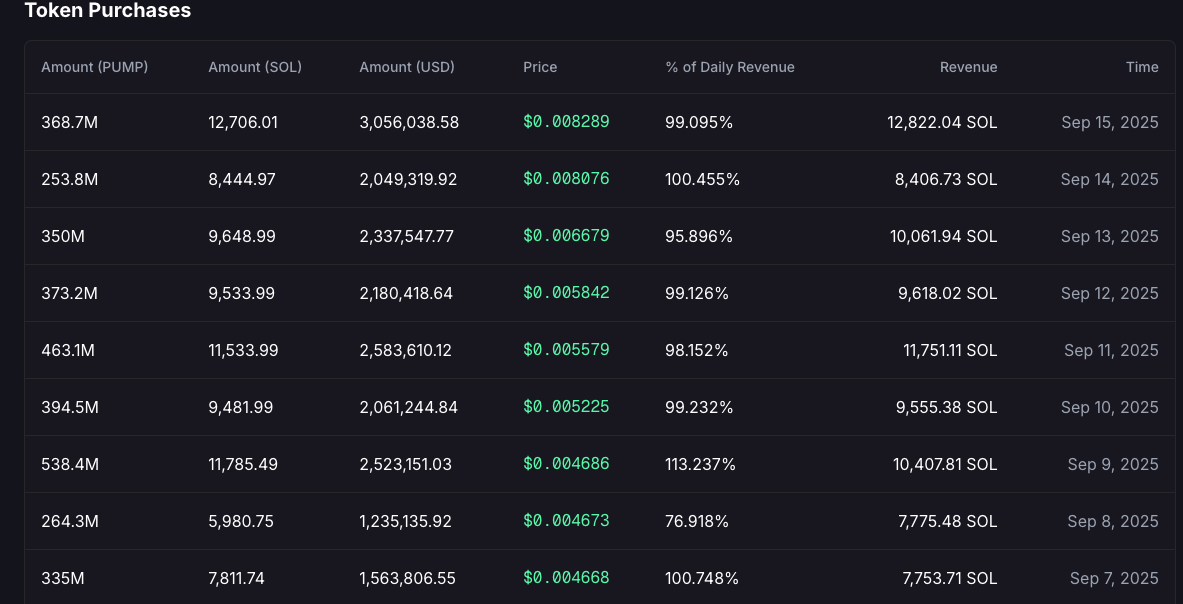This screenshot has height=604, width=1183.
Task: Select the Sep 8, 2025 date cell
Action: (x=1112, y=521)
